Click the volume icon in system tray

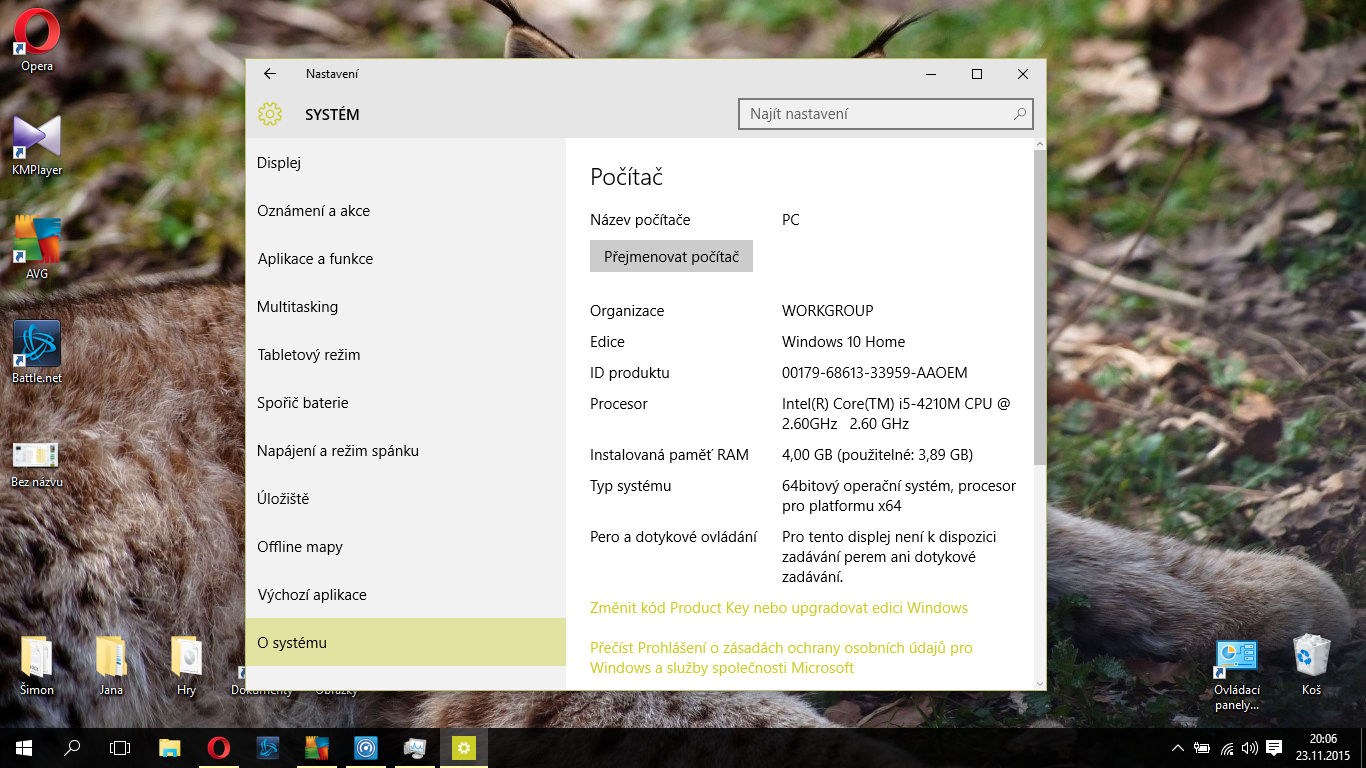coord(1249,748)
